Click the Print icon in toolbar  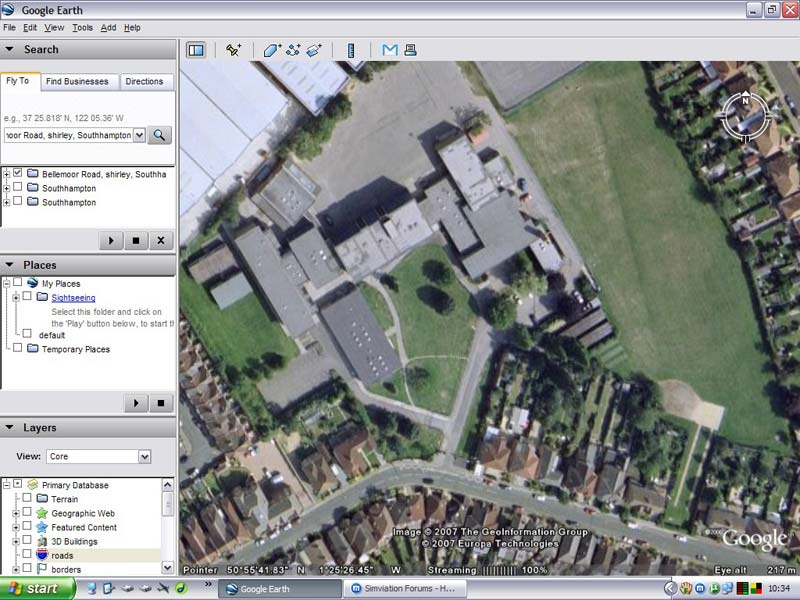[x=409, y=50]
